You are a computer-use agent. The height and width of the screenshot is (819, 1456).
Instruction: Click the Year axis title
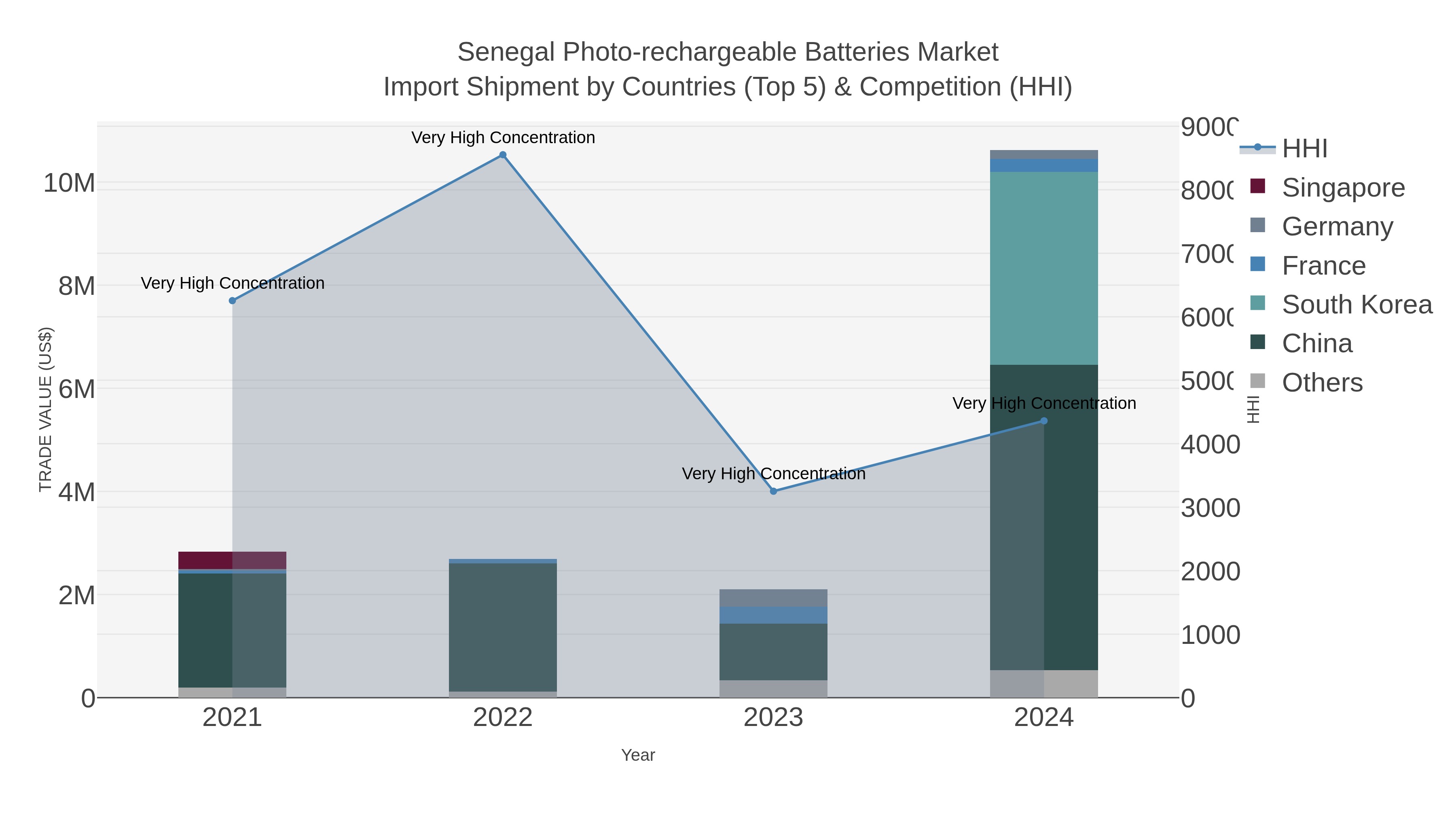(638, 755)
